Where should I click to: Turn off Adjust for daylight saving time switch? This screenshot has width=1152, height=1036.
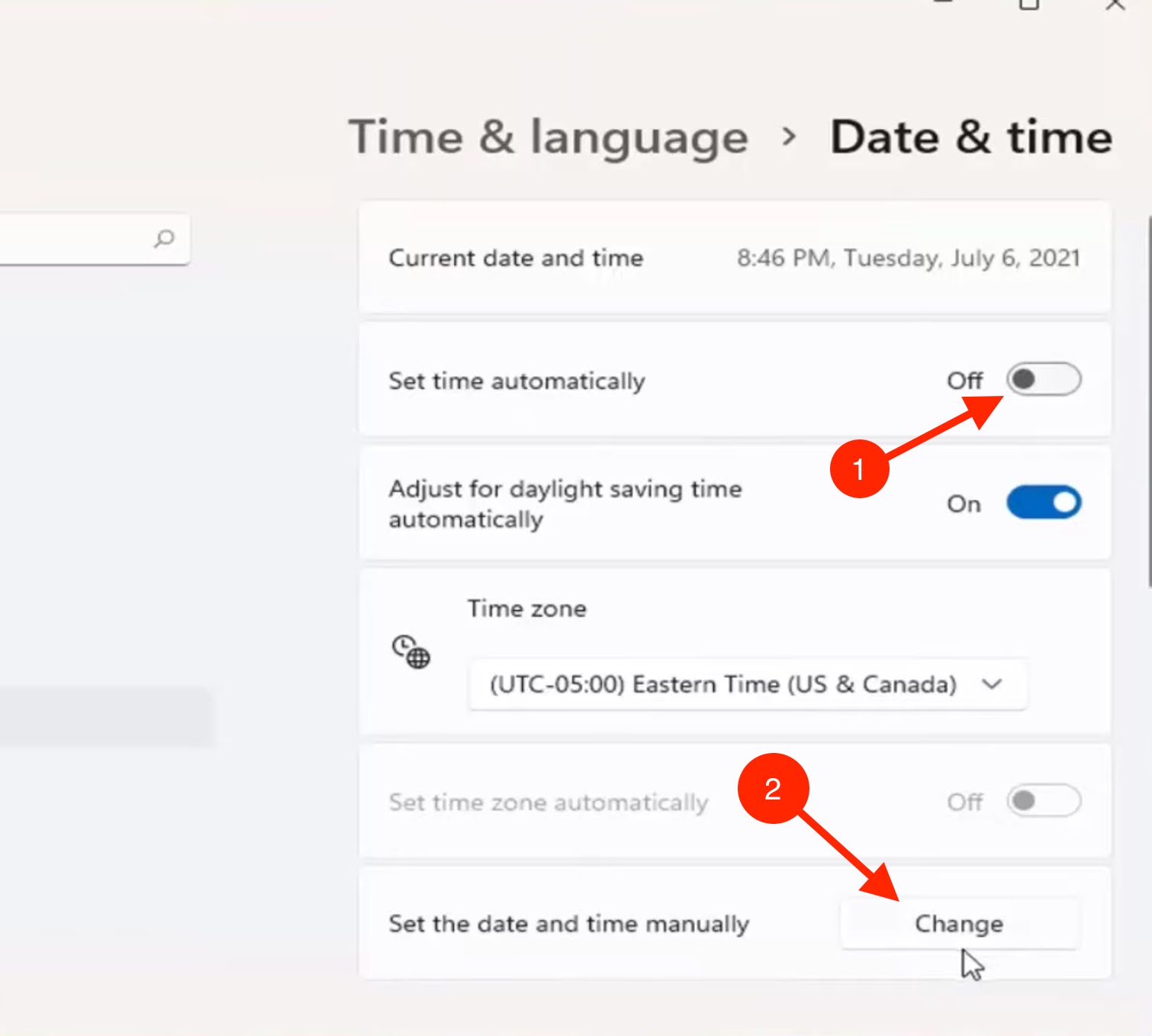click(x=1044, y=503)
